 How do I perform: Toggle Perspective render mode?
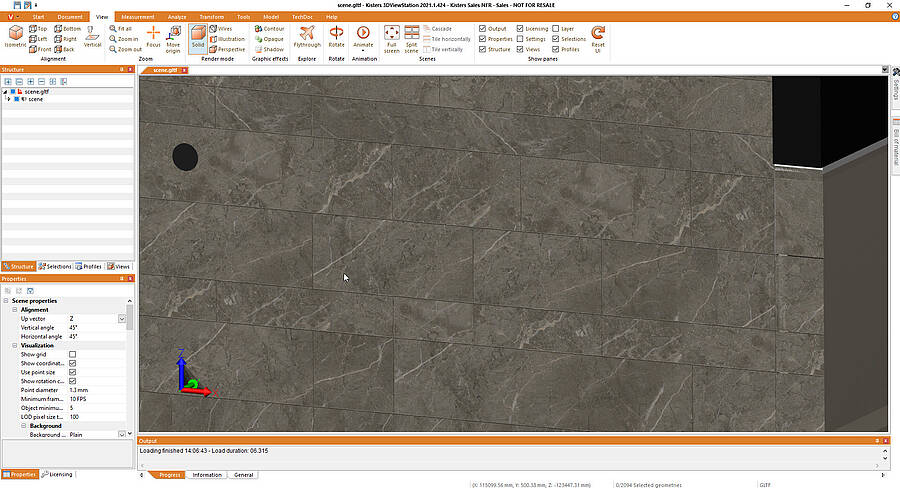coord(227,49)
